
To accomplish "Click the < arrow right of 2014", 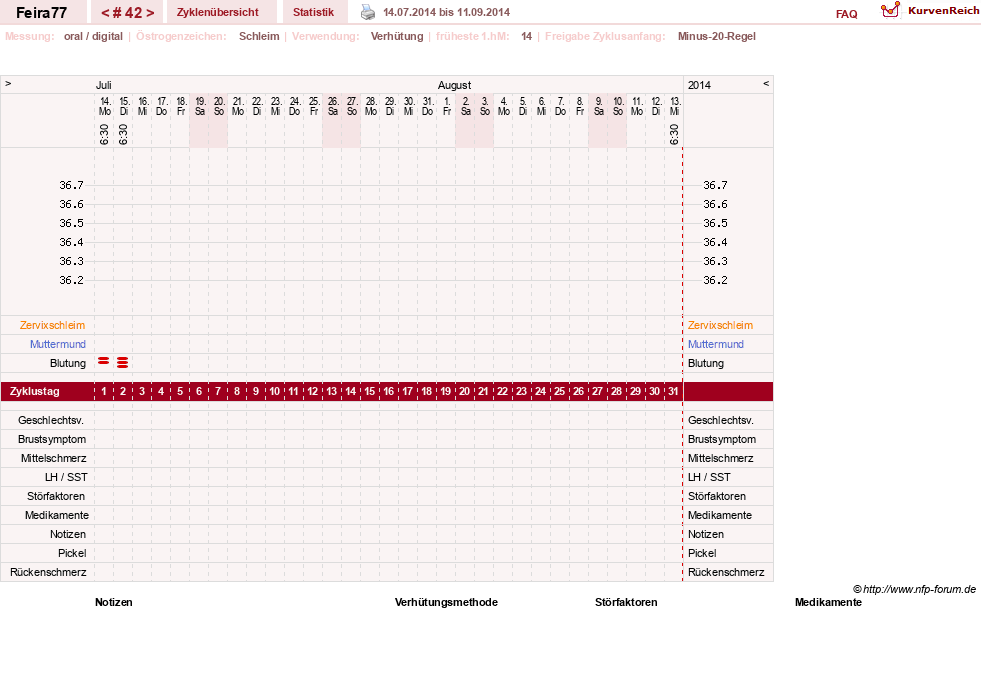I will (x=766, y=83).
